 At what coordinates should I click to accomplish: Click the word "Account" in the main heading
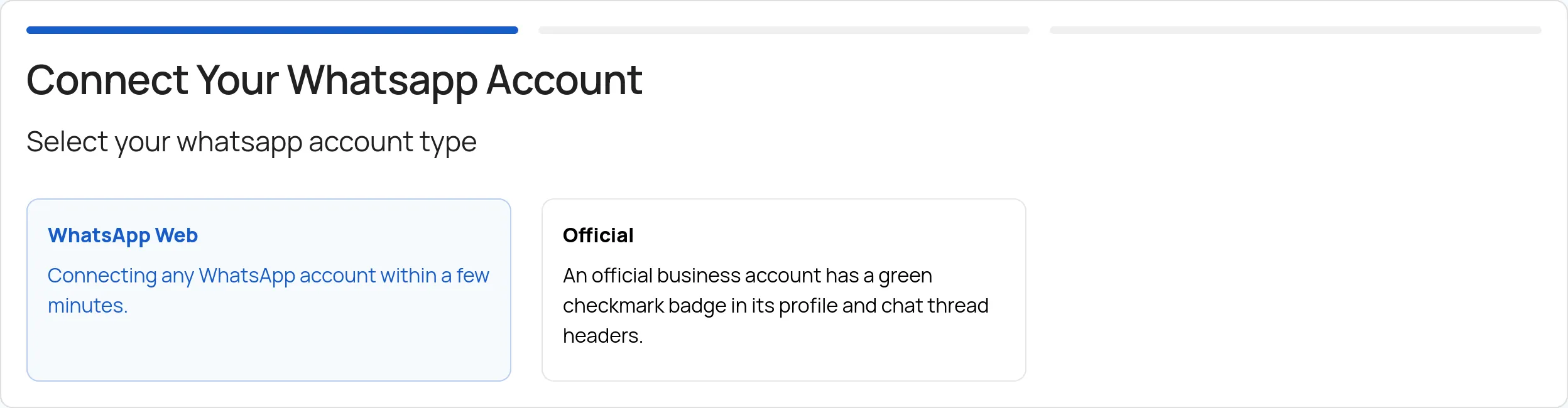(564, 80)
